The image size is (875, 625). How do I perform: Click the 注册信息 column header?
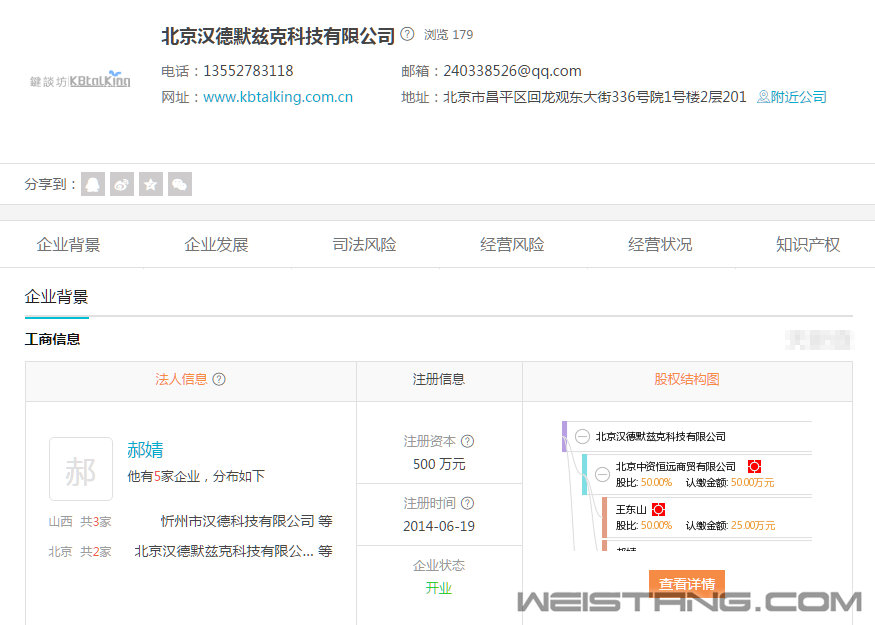(439, 379)
